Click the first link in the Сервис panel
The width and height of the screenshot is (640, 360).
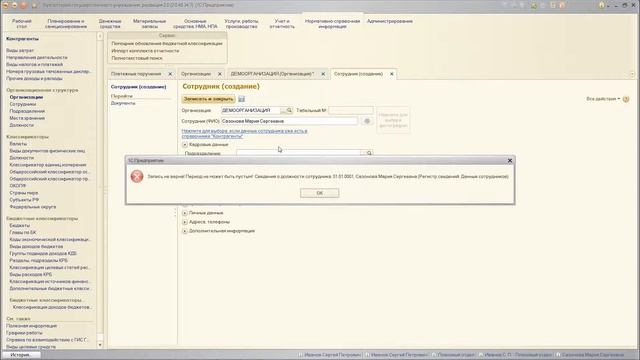point(167,43)
